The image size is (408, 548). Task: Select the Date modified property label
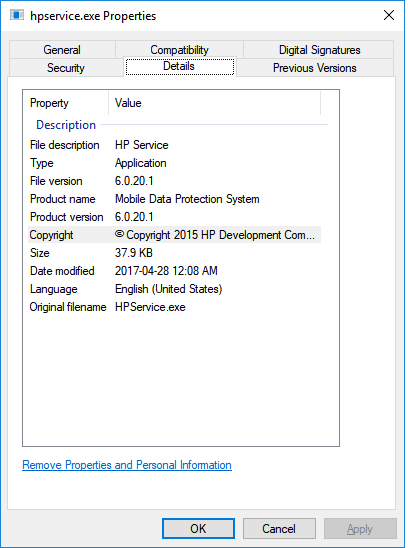[x=62, y=271]
